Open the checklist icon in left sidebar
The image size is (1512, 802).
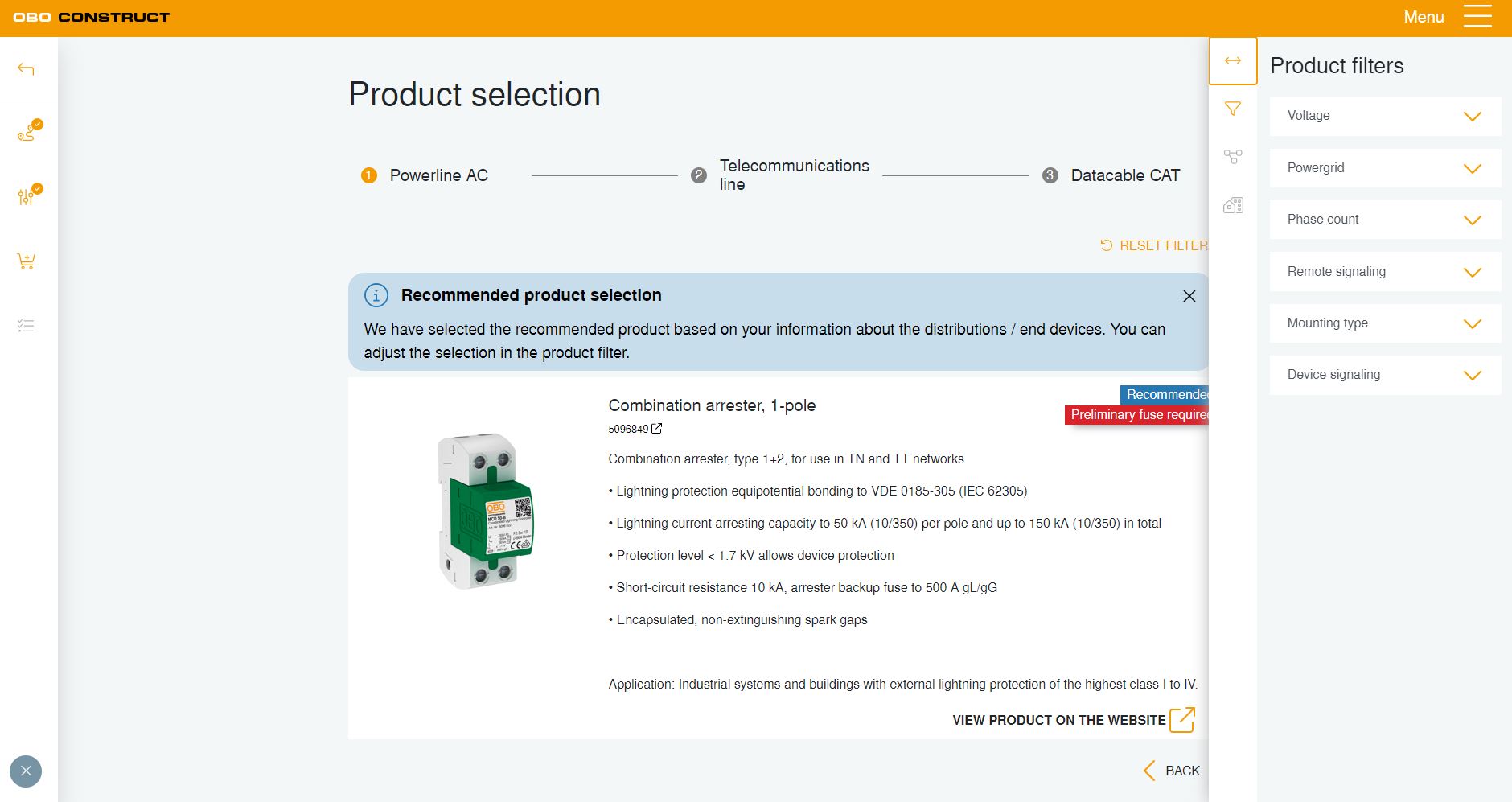pyautogui.click(x=26, y=326)
